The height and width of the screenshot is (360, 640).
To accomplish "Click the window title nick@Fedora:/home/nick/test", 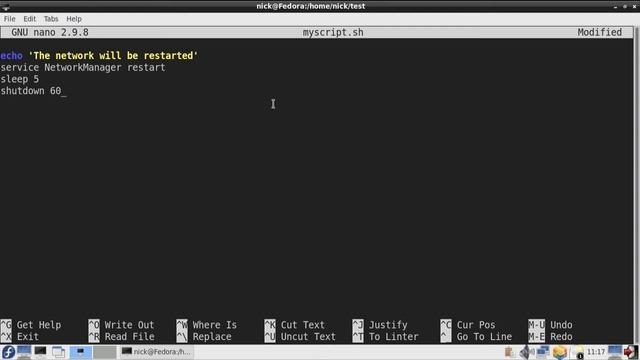I will 311,6.
